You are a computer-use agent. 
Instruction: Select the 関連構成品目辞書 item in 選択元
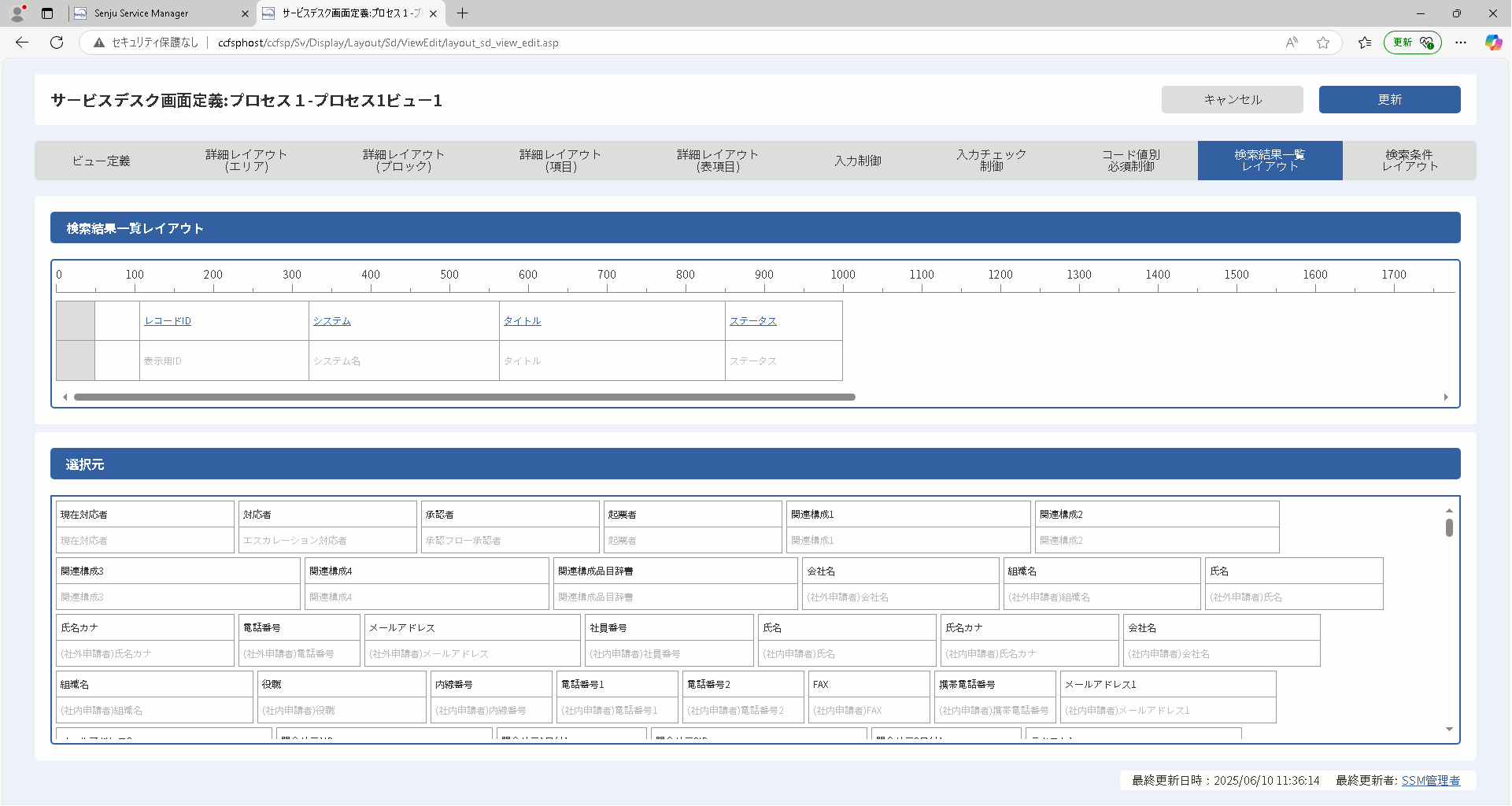coord(676,584)
